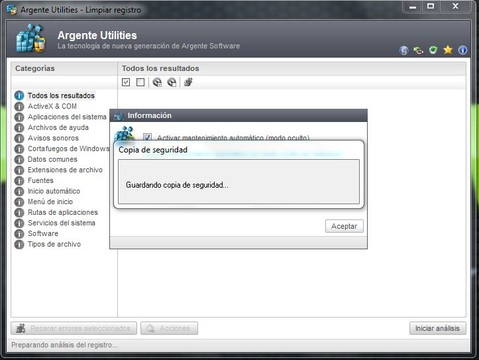Click the Iniciar análisis button
Viewport: 479px width, 360px height.
437,328
